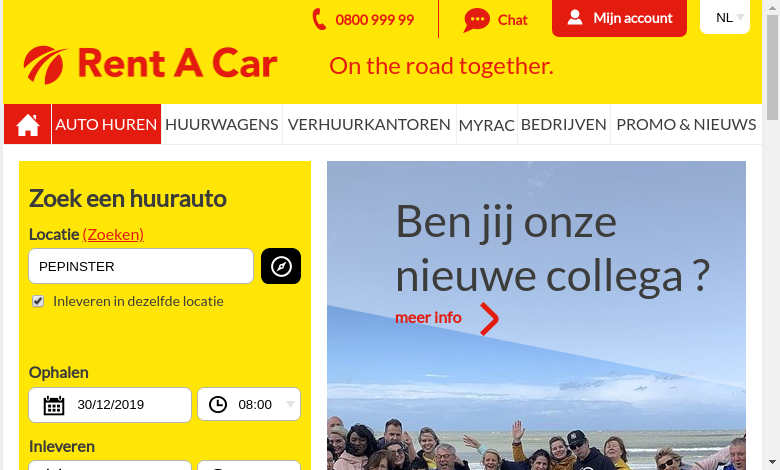The height and width of the screenshot is (470, 780).
Task: Click the clock icon in pickup time
Action: [218, 404]
